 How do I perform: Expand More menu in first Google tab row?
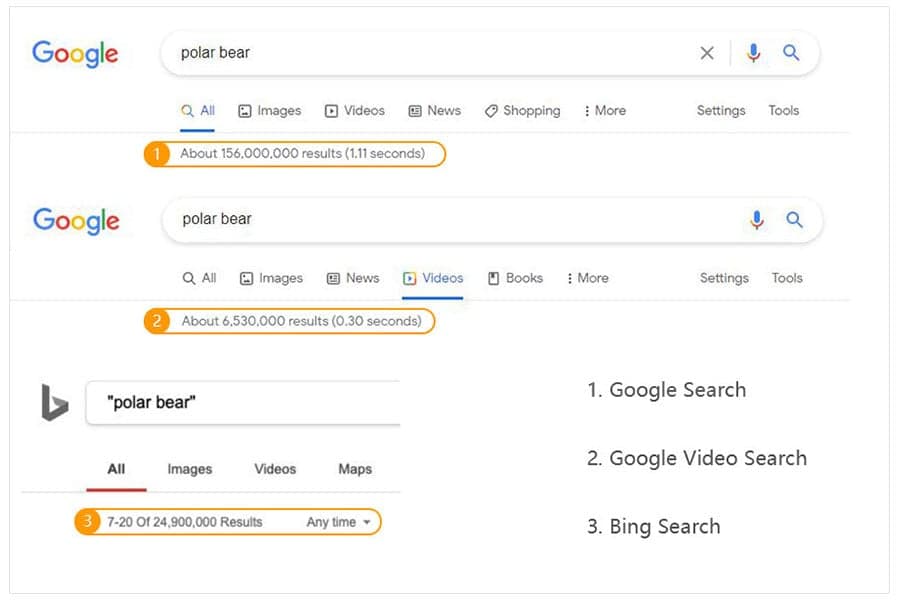tap(604, 111)
